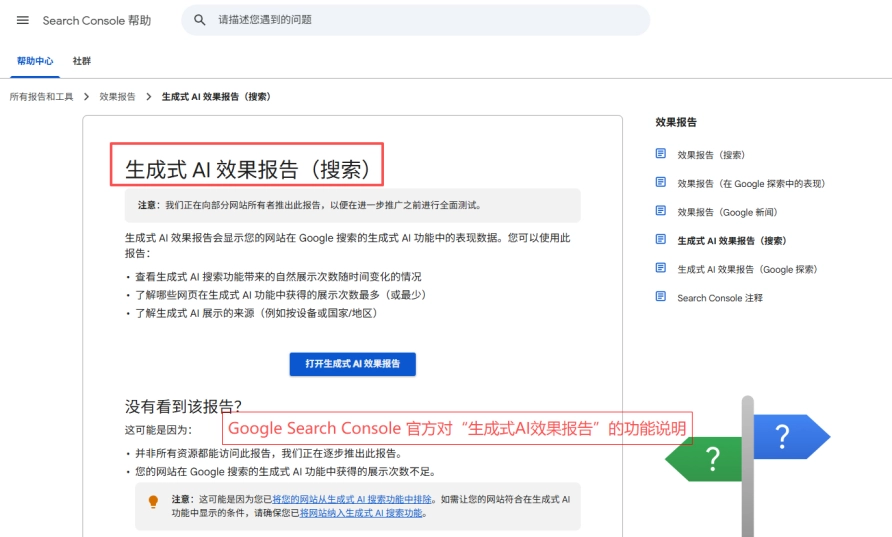Click bullet 查看生成式 AI 搜索功能带来的自然展示次数

278,277
